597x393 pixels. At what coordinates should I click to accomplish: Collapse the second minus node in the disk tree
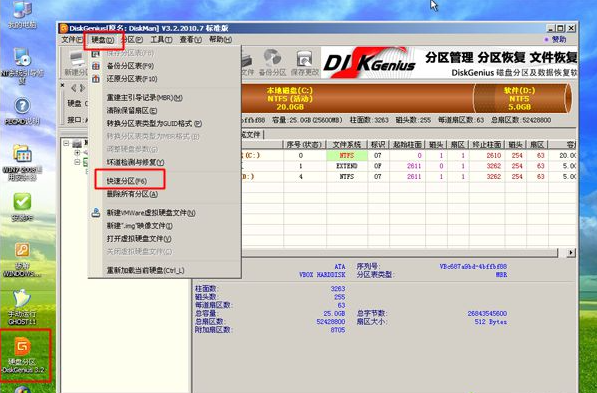tap(77, 162)
